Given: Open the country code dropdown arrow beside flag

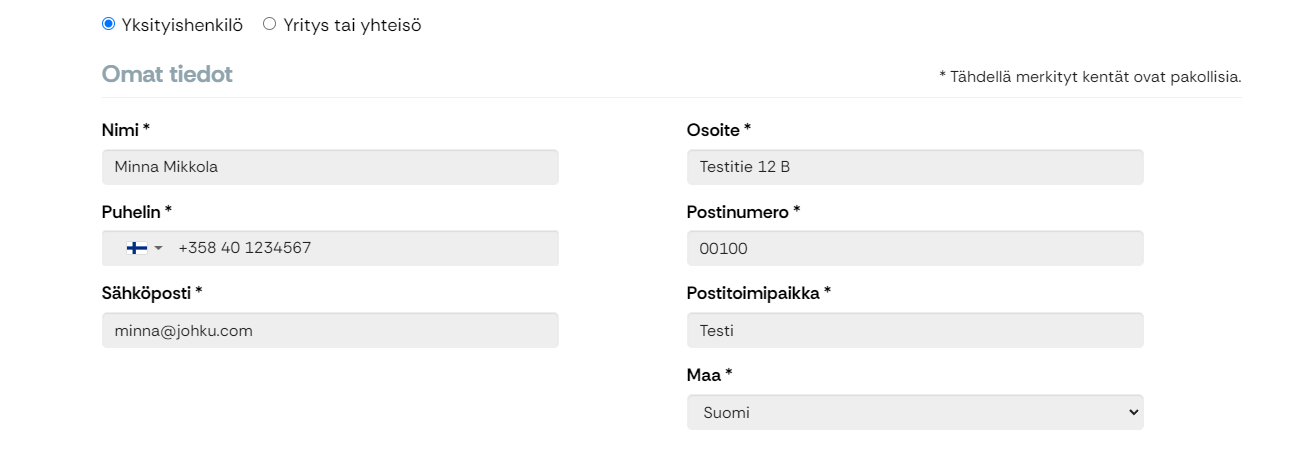Looking at the screenshot, I should [x=158, y=248].
